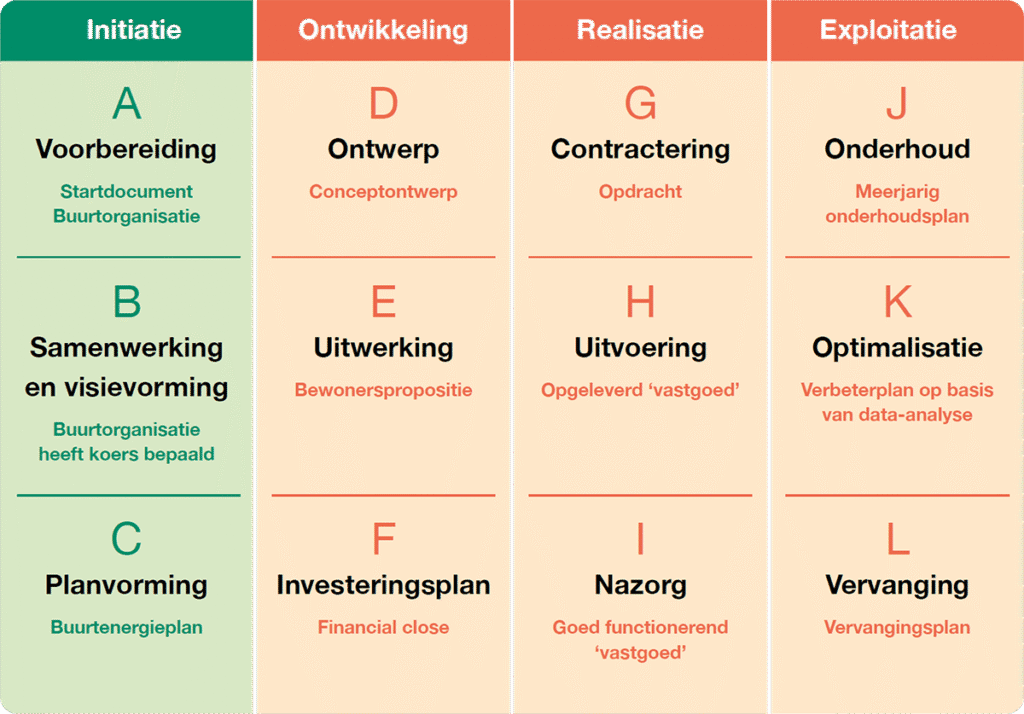Click the Initiatie column header
This screenshot has width=1024, height=714.
(x=133, y=30)
